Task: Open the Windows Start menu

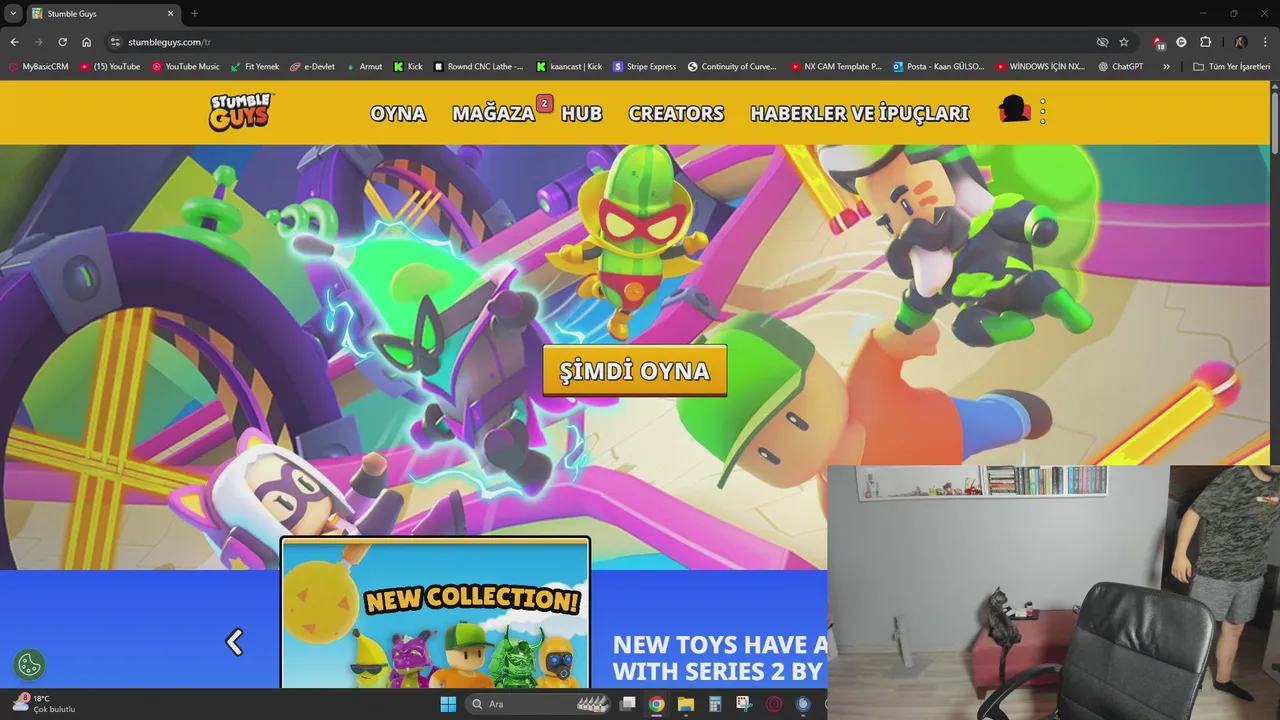Action: pyautogui.click(x=448, y=704)
